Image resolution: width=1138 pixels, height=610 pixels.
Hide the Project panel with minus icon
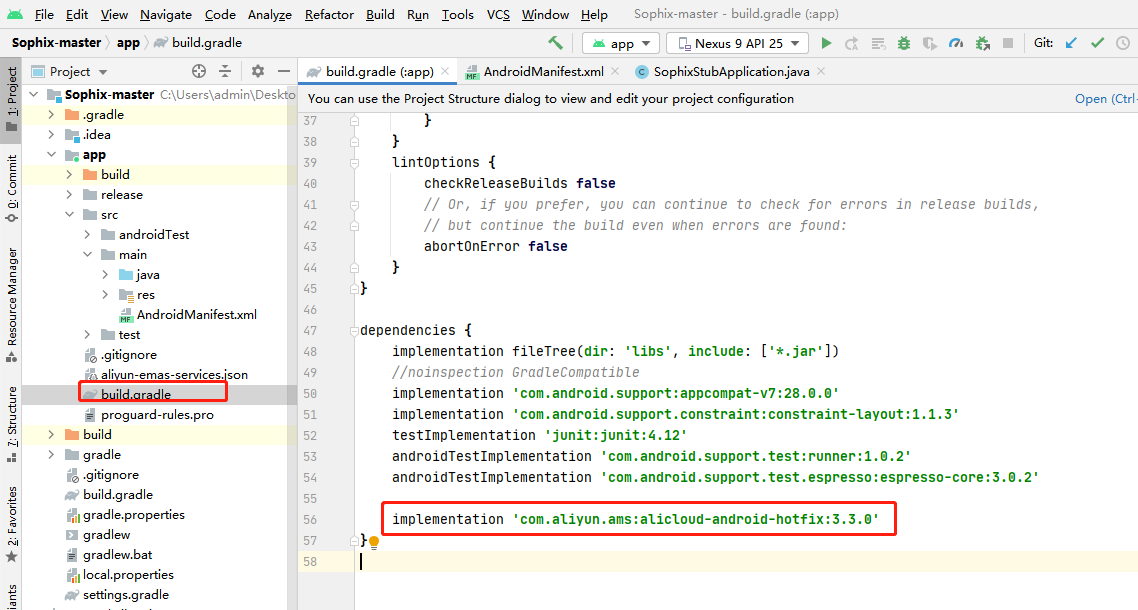coord(284,71)
